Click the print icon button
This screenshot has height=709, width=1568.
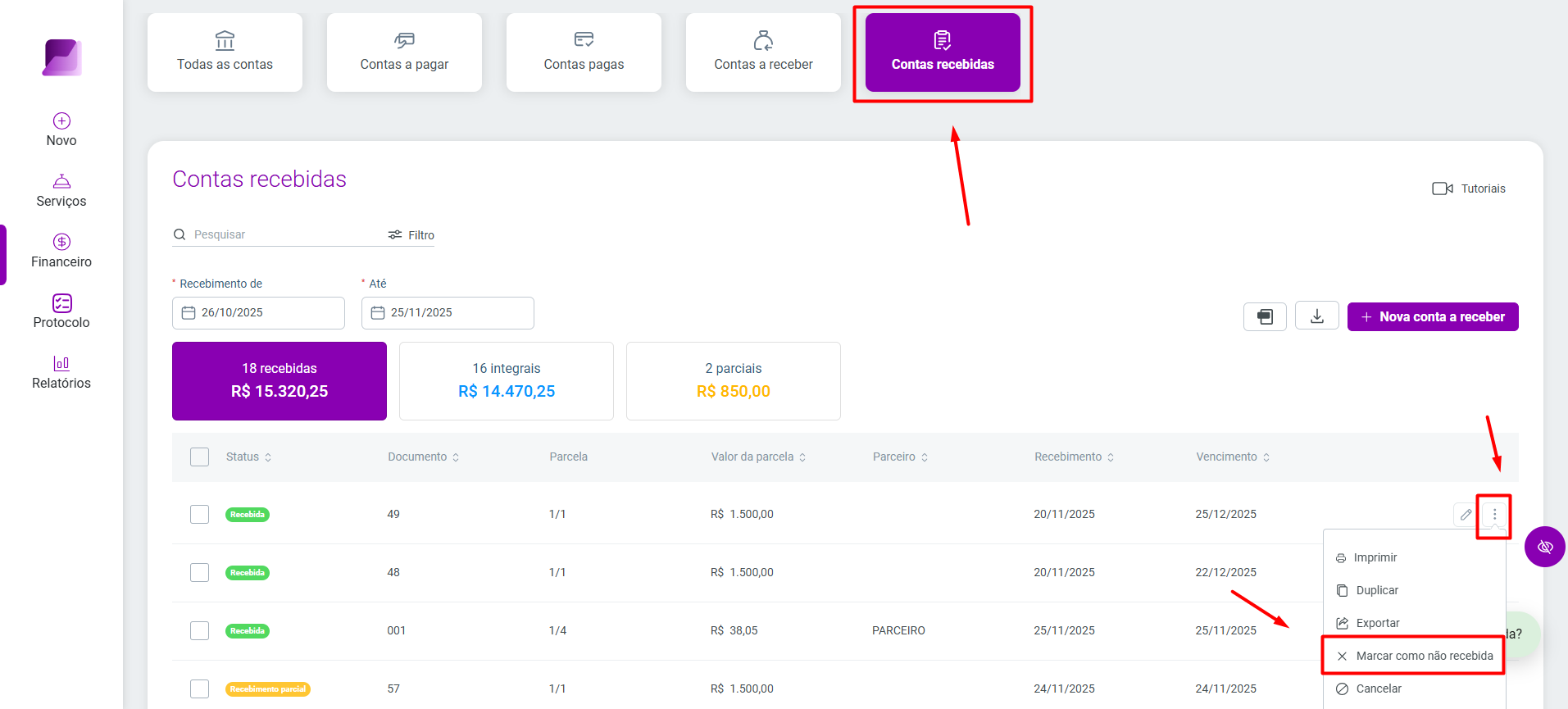[1265, 316]
